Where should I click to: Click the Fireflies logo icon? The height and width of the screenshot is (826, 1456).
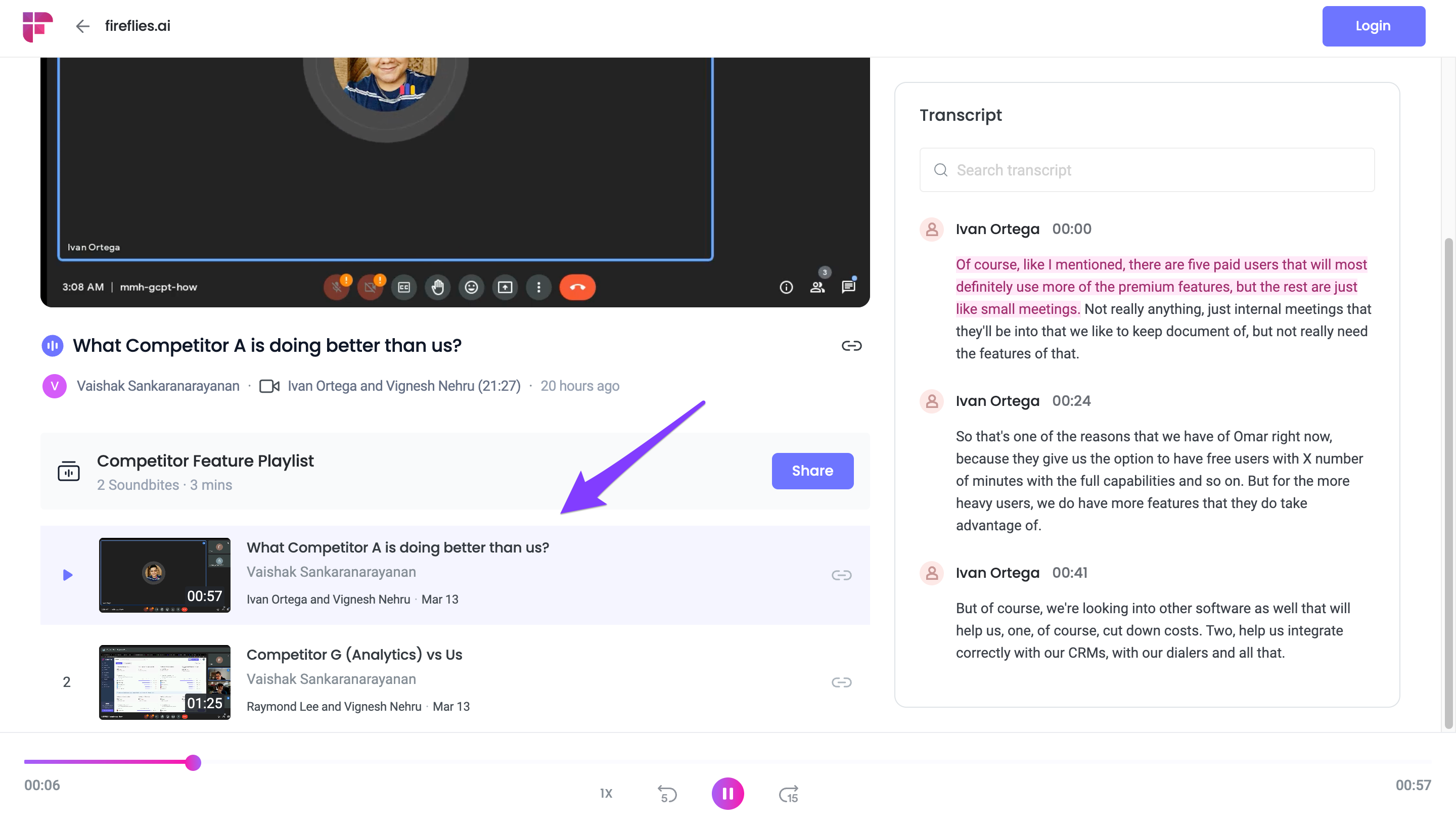(37, 26)
